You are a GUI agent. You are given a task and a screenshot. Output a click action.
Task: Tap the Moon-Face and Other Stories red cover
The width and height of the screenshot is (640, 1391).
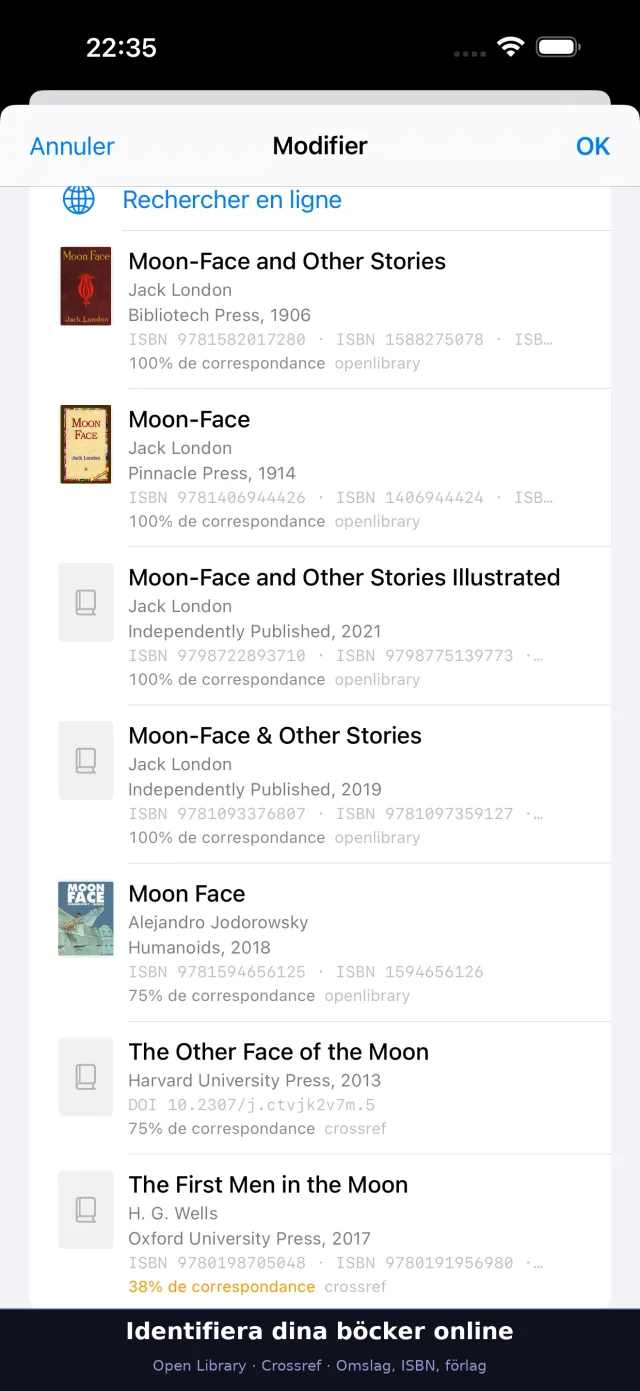[x=86, y=286]
